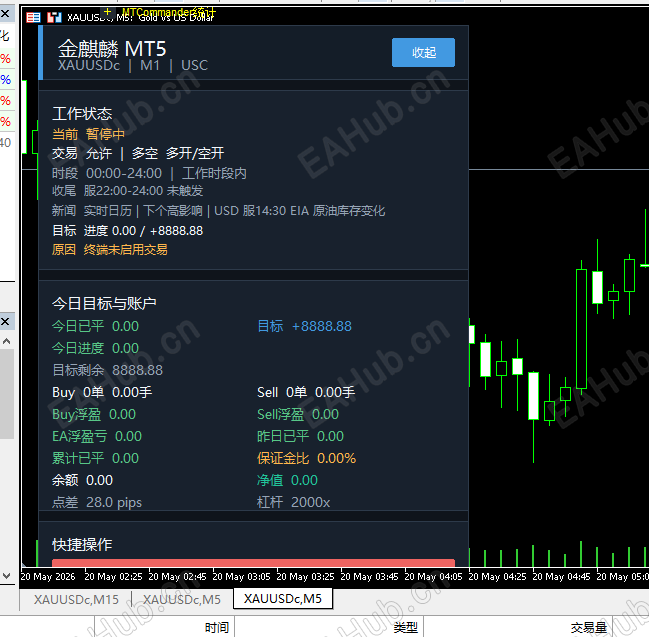
Task: Switch to the inactive XAUUSDc,M5 tab
Action: [182, 599]
